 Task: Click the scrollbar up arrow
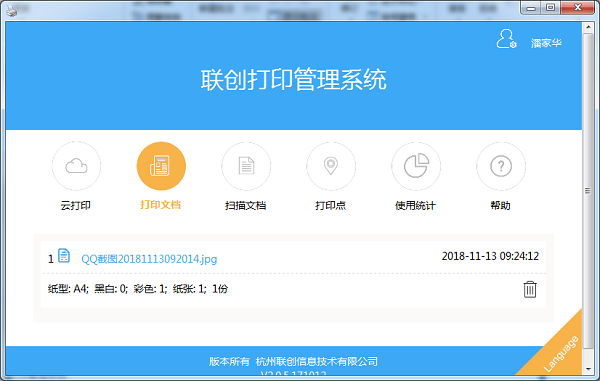click(x=588, y=28)
